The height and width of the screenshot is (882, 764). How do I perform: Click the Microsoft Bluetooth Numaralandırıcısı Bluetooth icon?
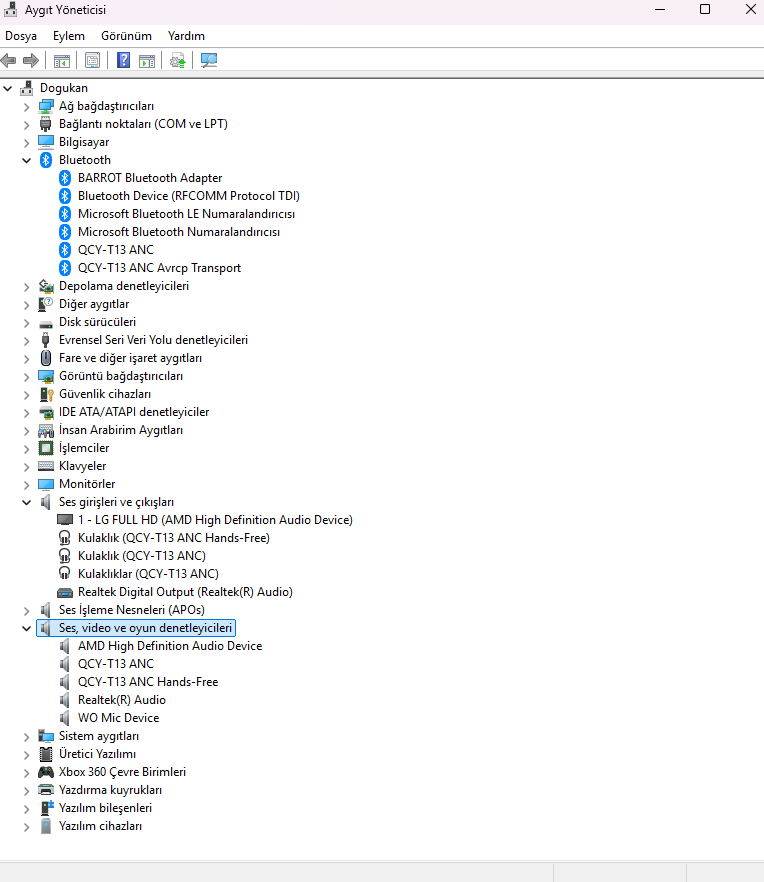[x=65, y=232]
